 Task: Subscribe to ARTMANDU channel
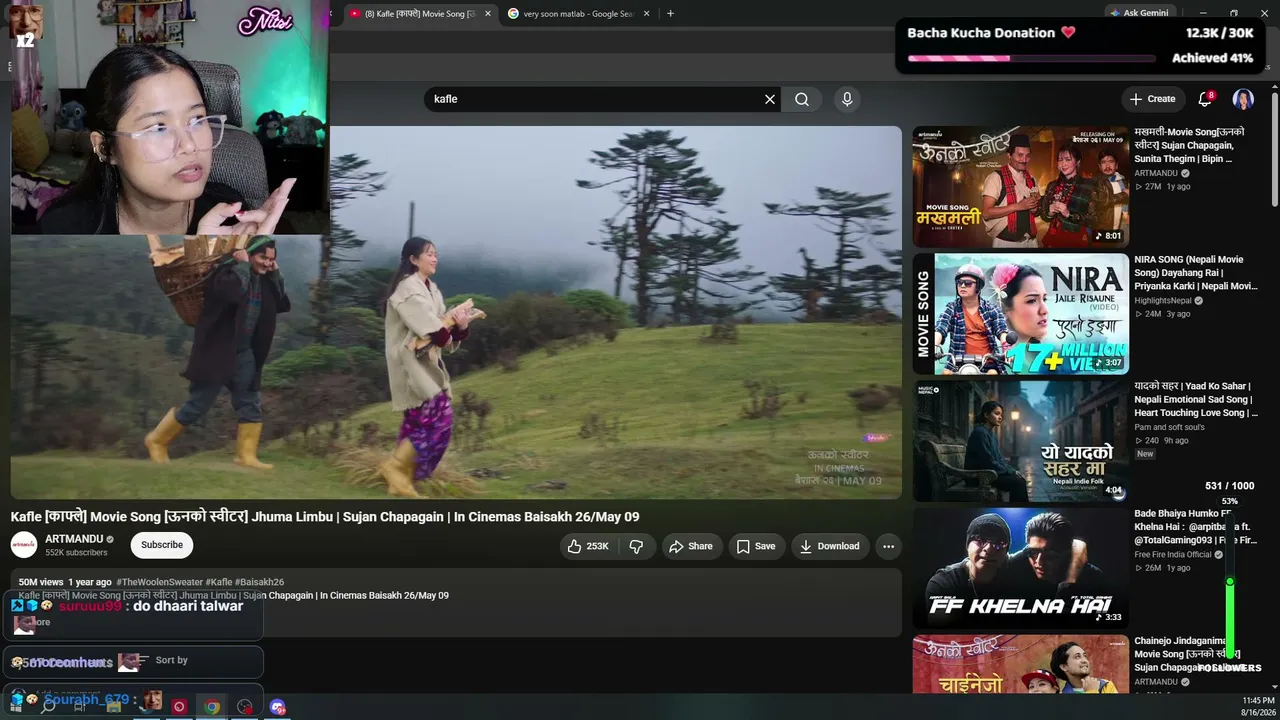tap(162, 545)
